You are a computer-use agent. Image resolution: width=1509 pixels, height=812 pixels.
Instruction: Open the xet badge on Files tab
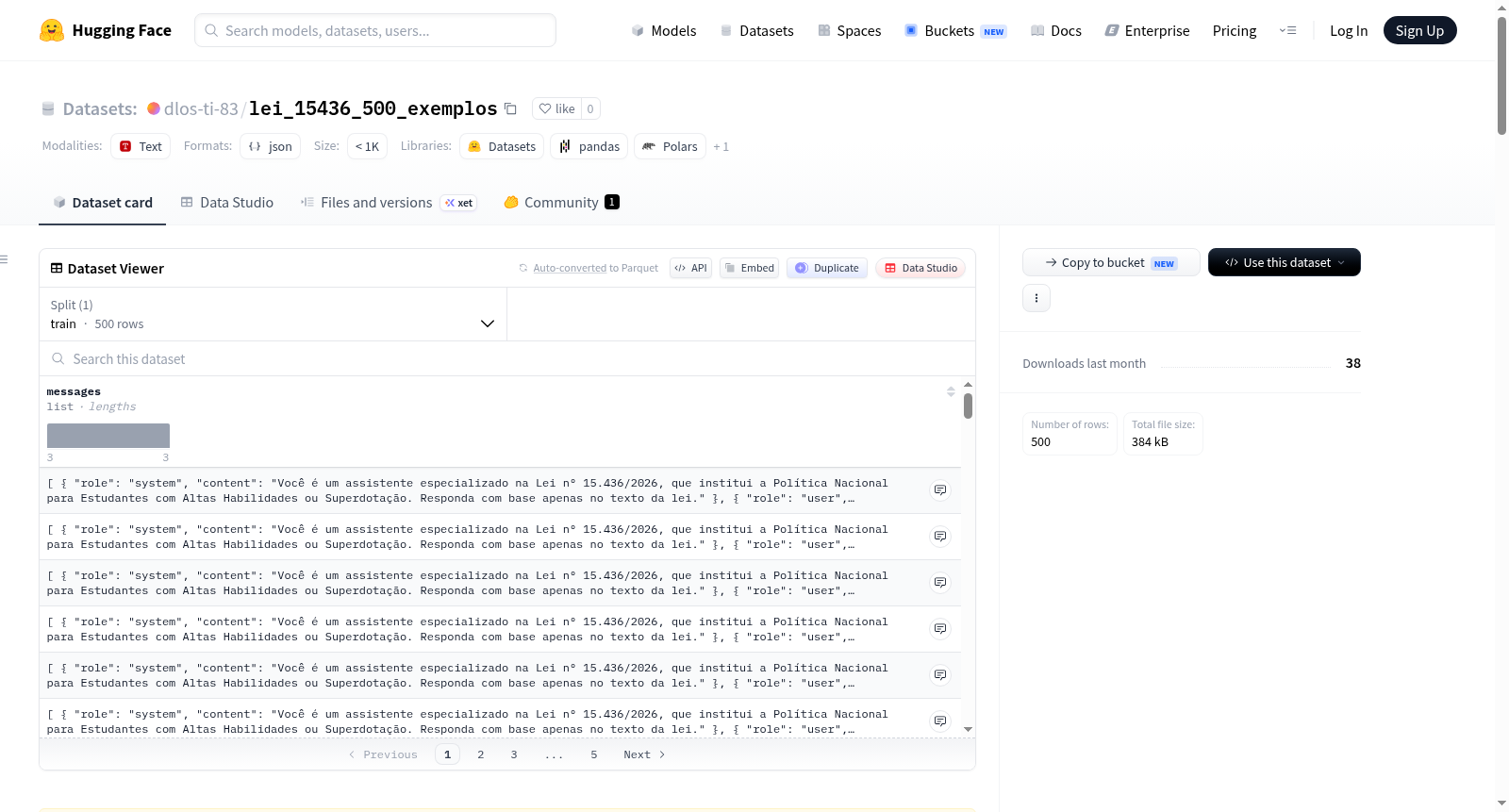(x=459, y=203)
